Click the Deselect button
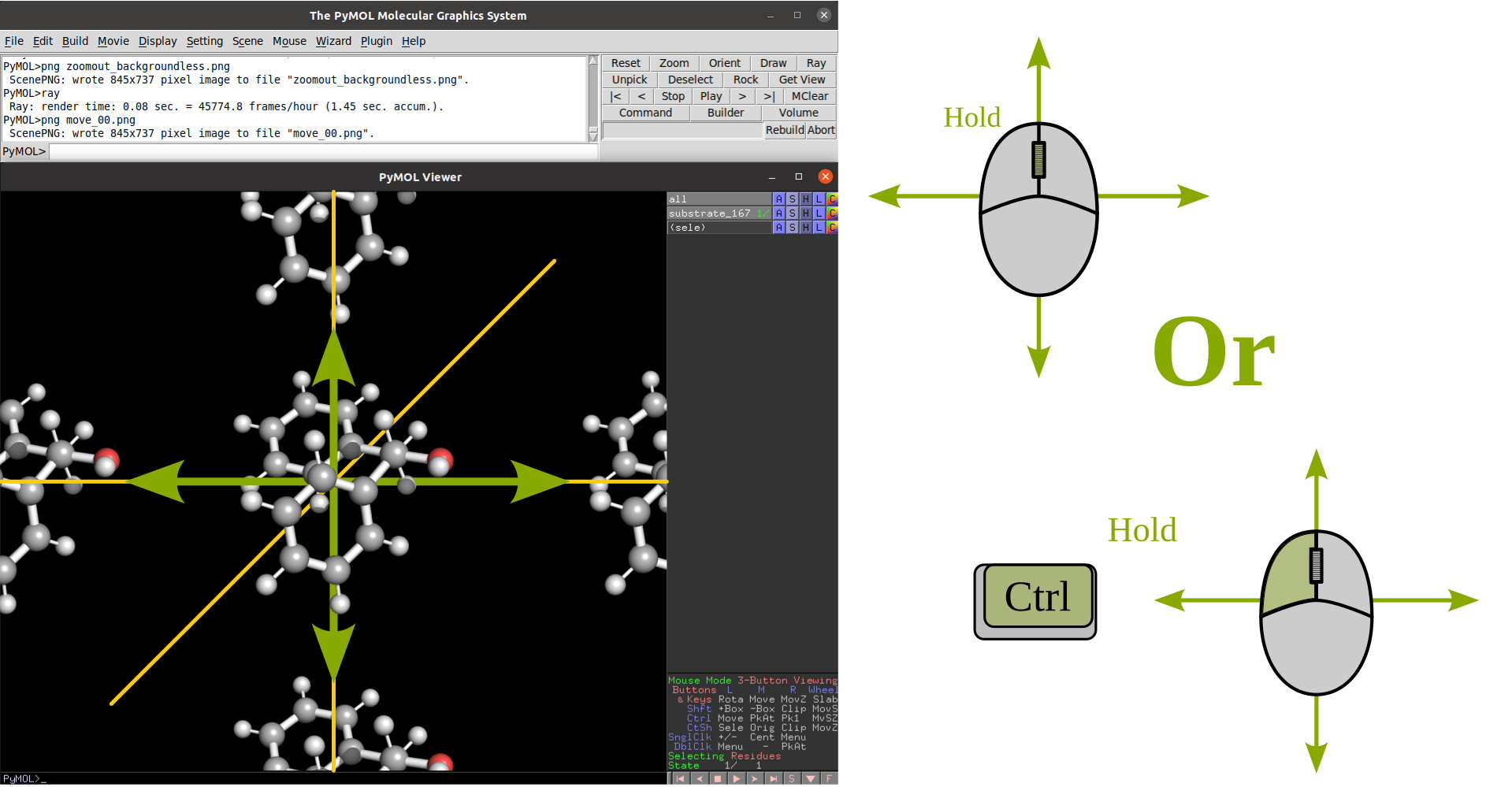 click(x=690, y=80)
